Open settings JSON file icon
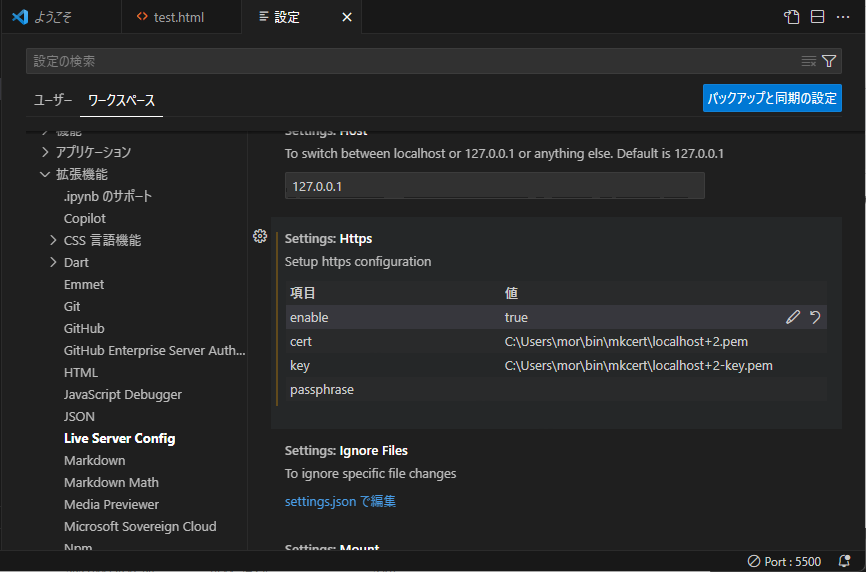Screen dimensions: 866x572 792,17
